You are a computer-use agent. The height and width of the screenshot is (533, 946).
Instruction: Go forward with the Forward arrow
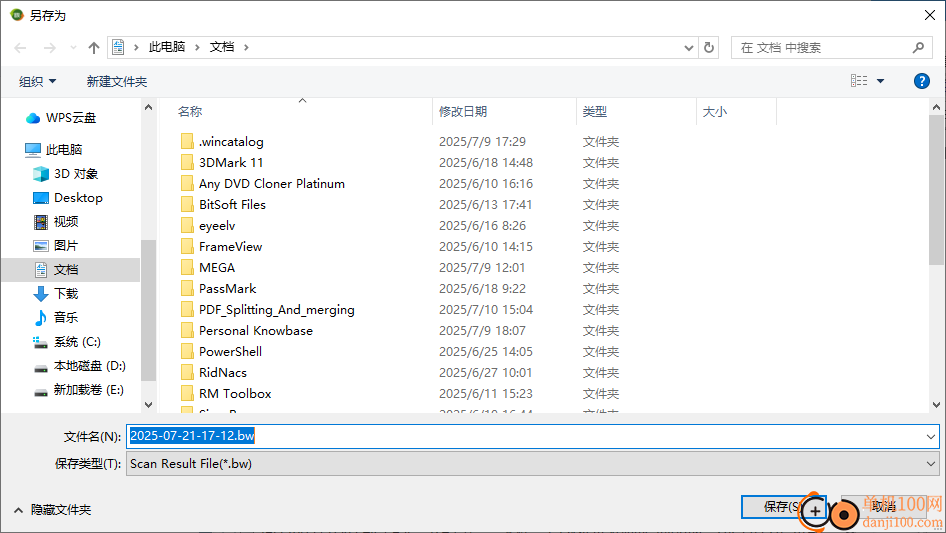49,48
